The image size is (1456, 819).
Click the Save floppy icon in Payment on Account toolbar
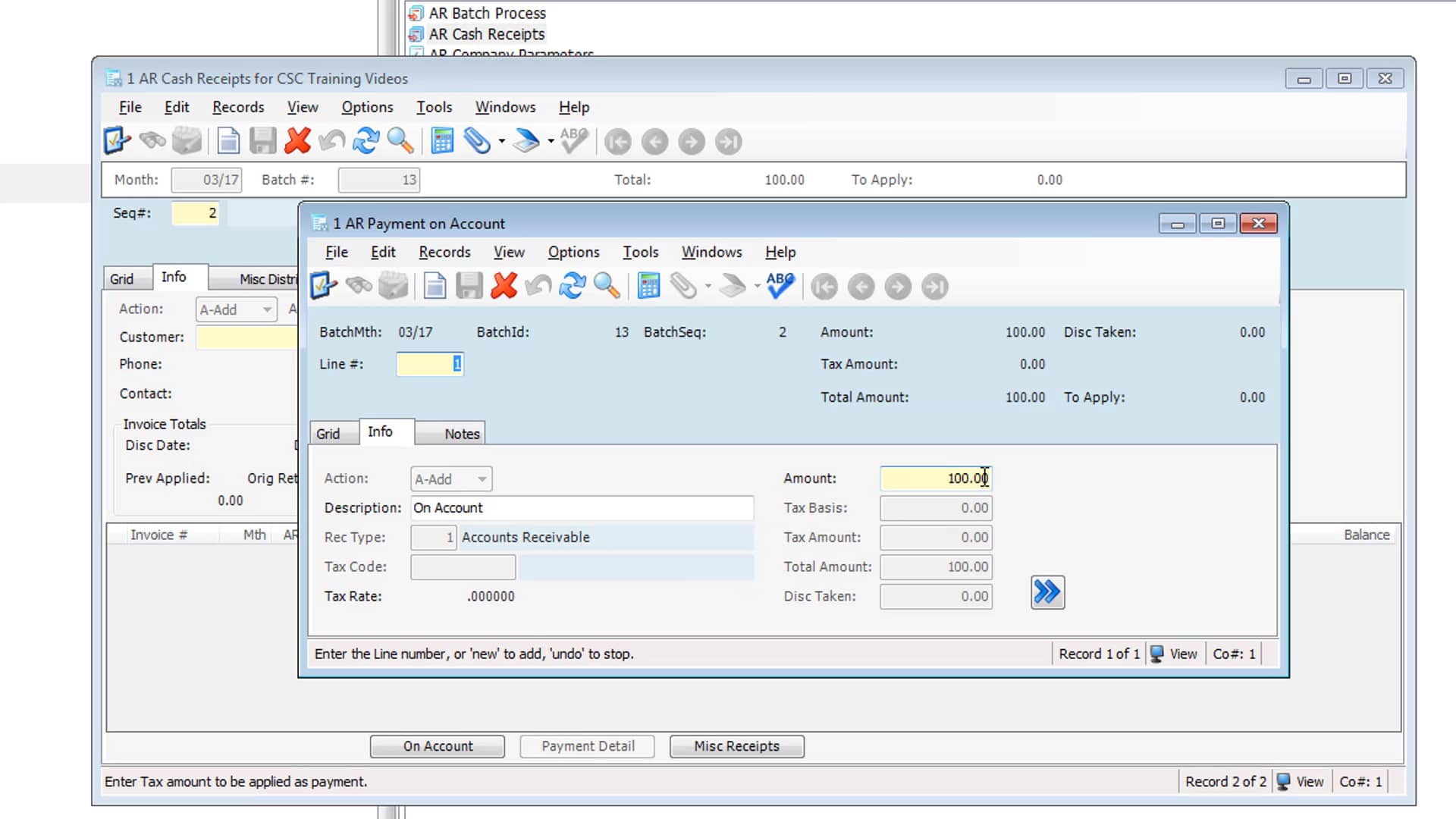click(x=469, y=287)
